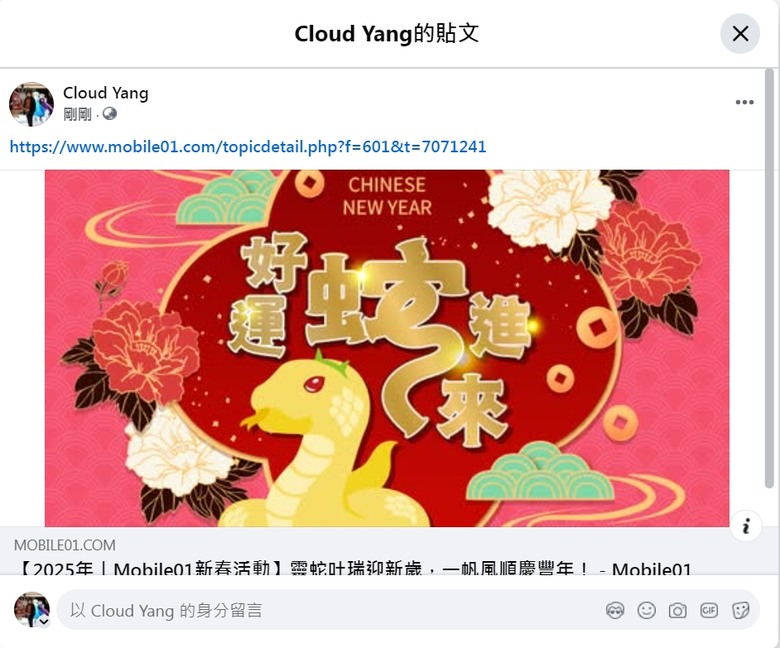Expand the commenting identity switcher arrow
780x648 pixels.
(44, 622)
